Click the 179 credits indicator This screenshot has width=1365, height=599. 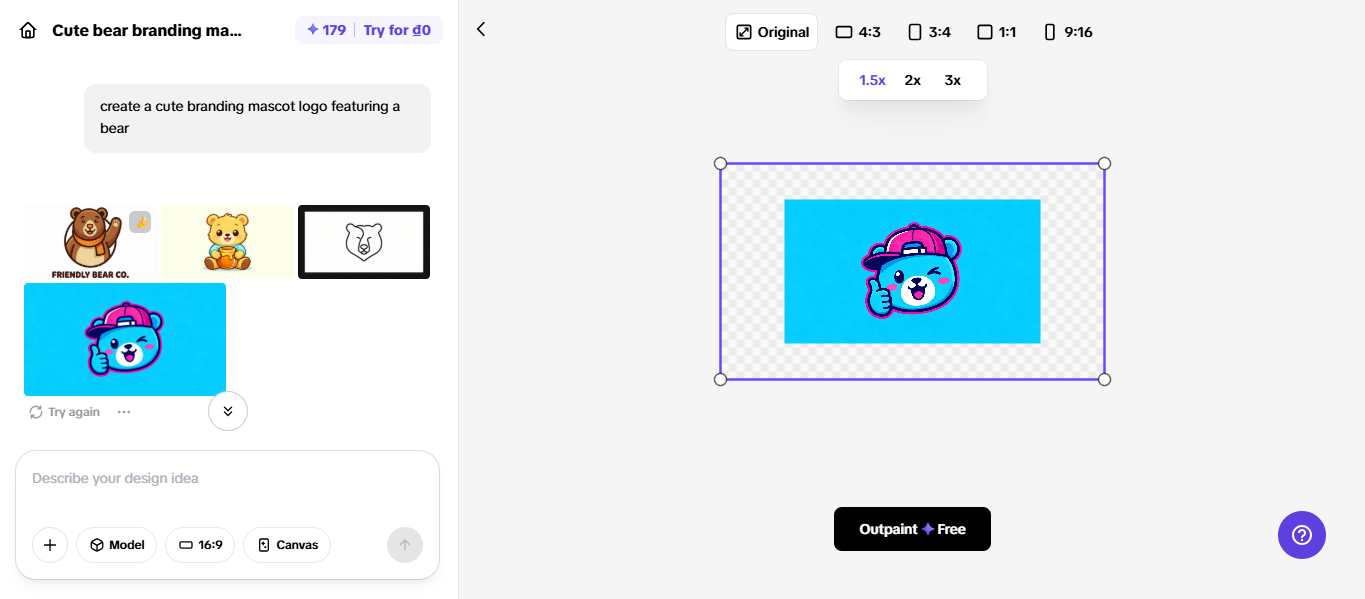(x=326, y=30)
